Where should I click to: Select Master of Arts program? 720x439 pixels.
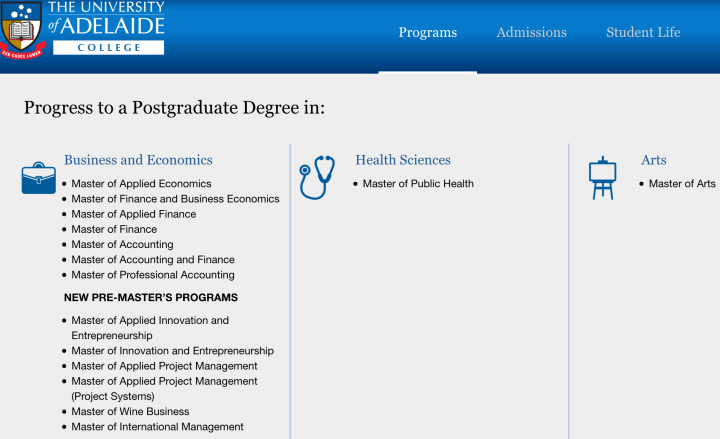[x=682, y=184]
